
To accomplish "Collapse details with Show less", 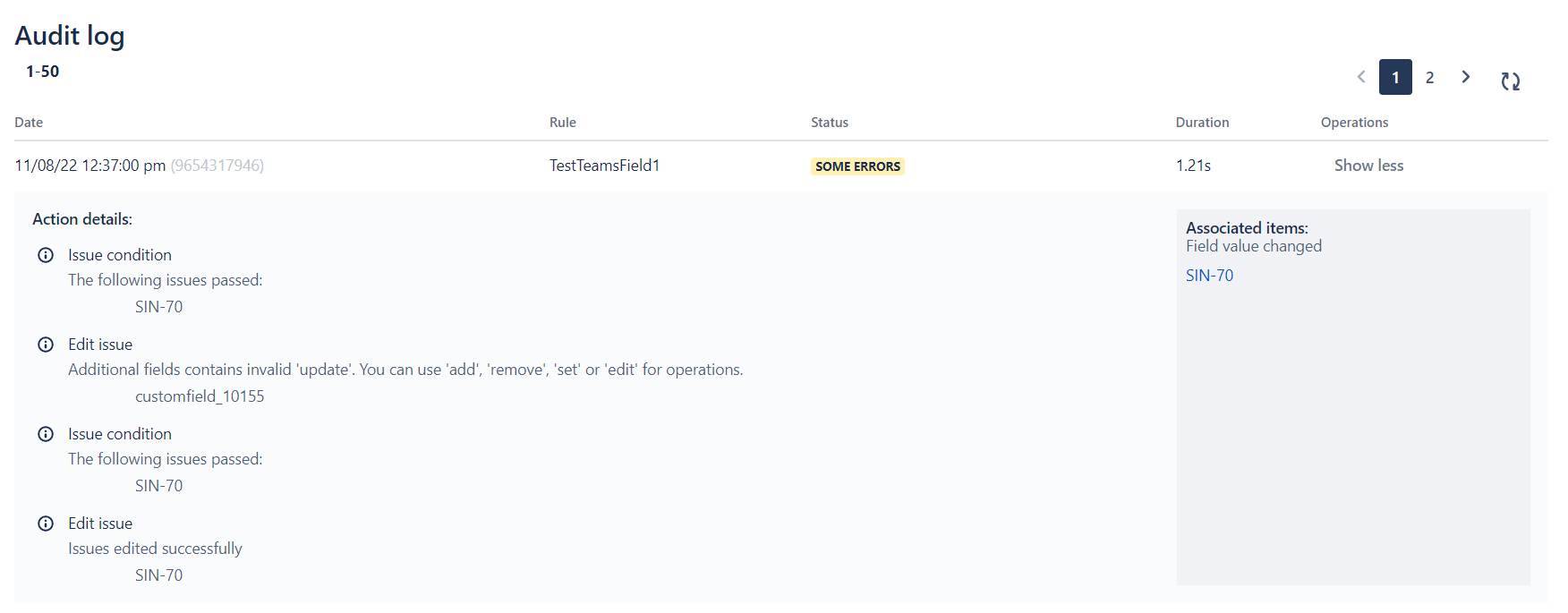I will click(x=1368, y=166).
